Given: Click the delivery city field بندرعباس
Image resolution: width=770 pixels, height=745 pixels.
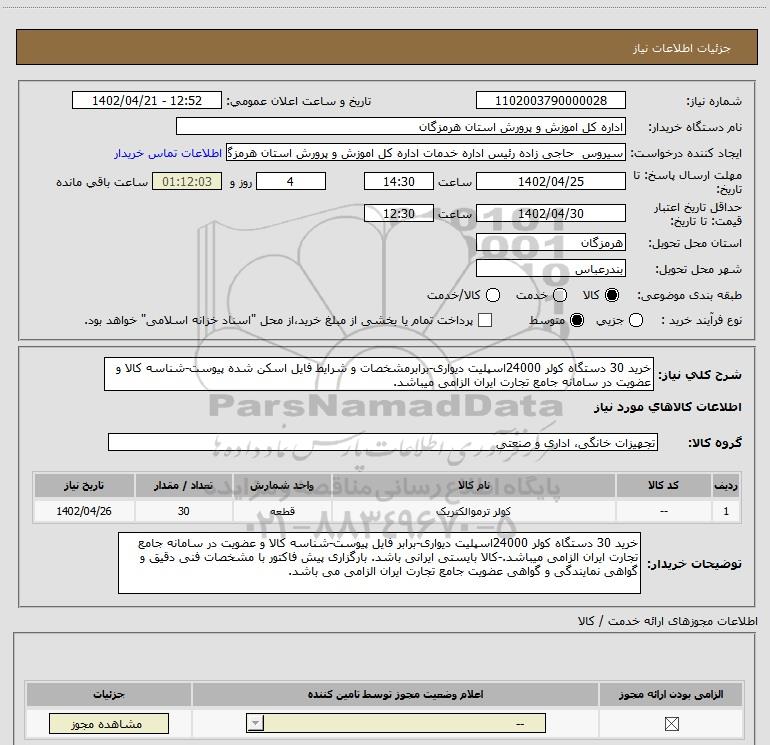Looking at the screenshot, I should click(x=550, y=268).
